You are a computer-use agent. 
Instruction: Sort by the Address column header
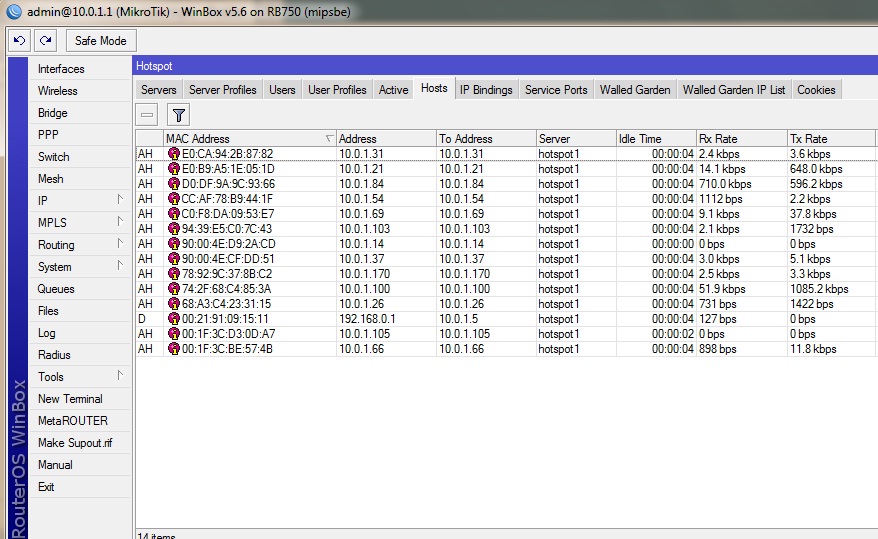click(x=386, y=138)
